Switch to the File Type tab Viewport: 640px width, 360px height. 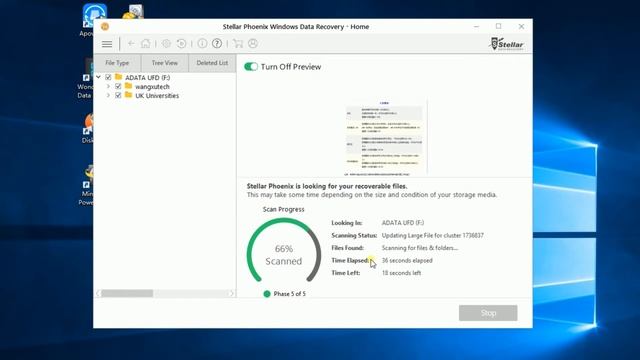point(117,63)
